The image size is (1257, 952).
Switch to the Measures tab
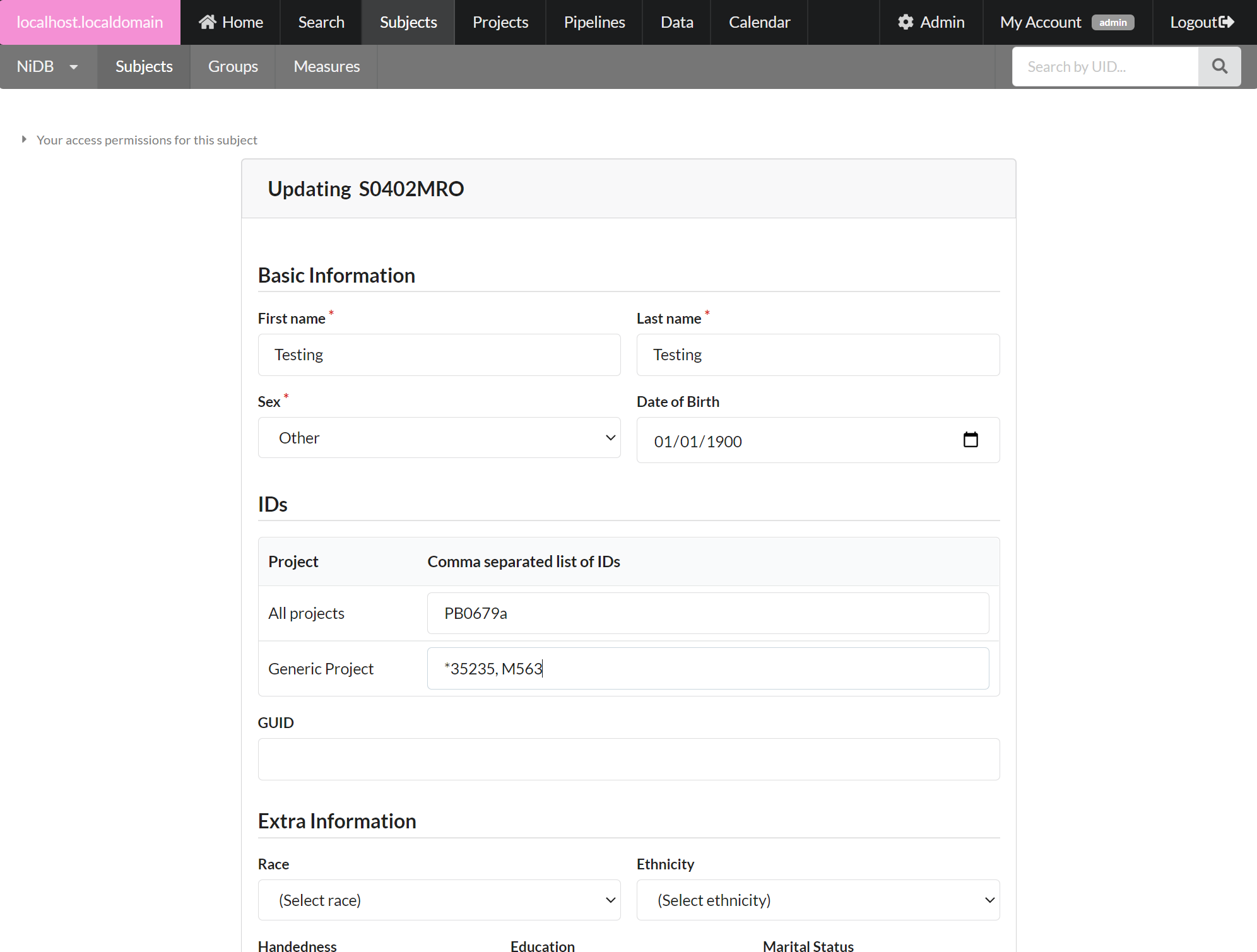pyautogui.click(x=326, y=66)
